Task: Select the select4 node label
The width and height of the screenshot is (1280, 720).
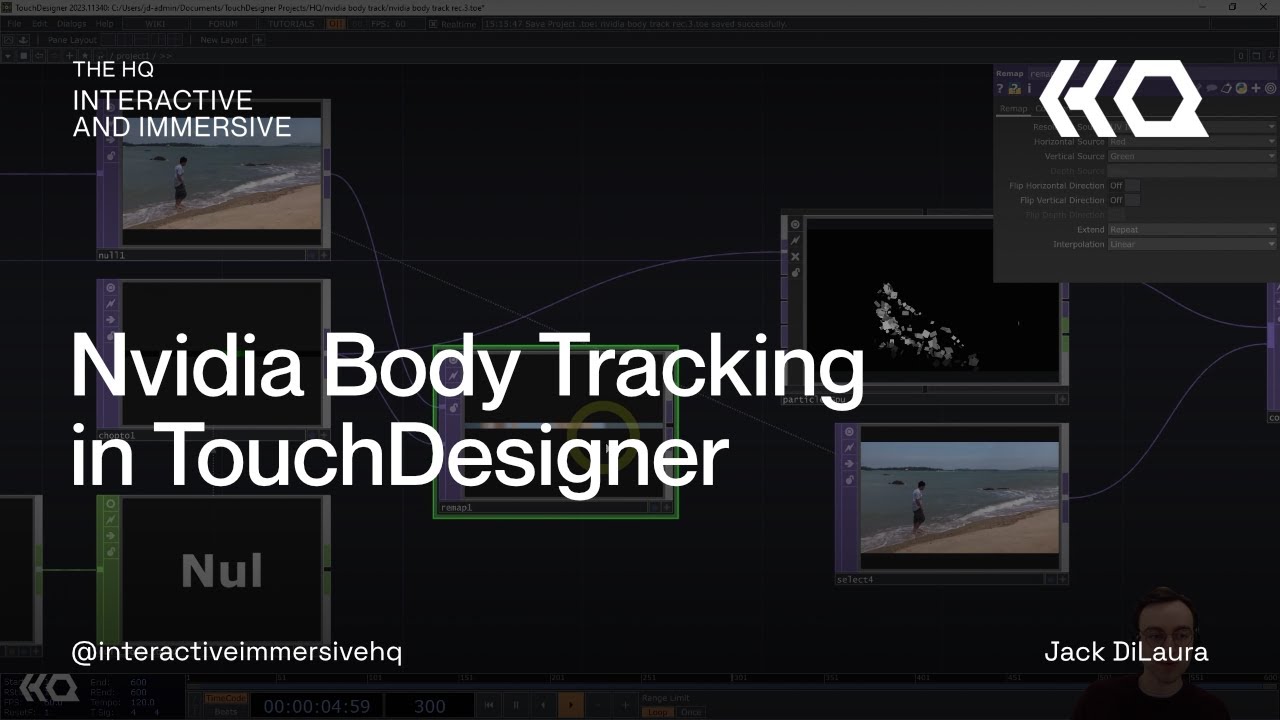Action: tap(855, 580)
